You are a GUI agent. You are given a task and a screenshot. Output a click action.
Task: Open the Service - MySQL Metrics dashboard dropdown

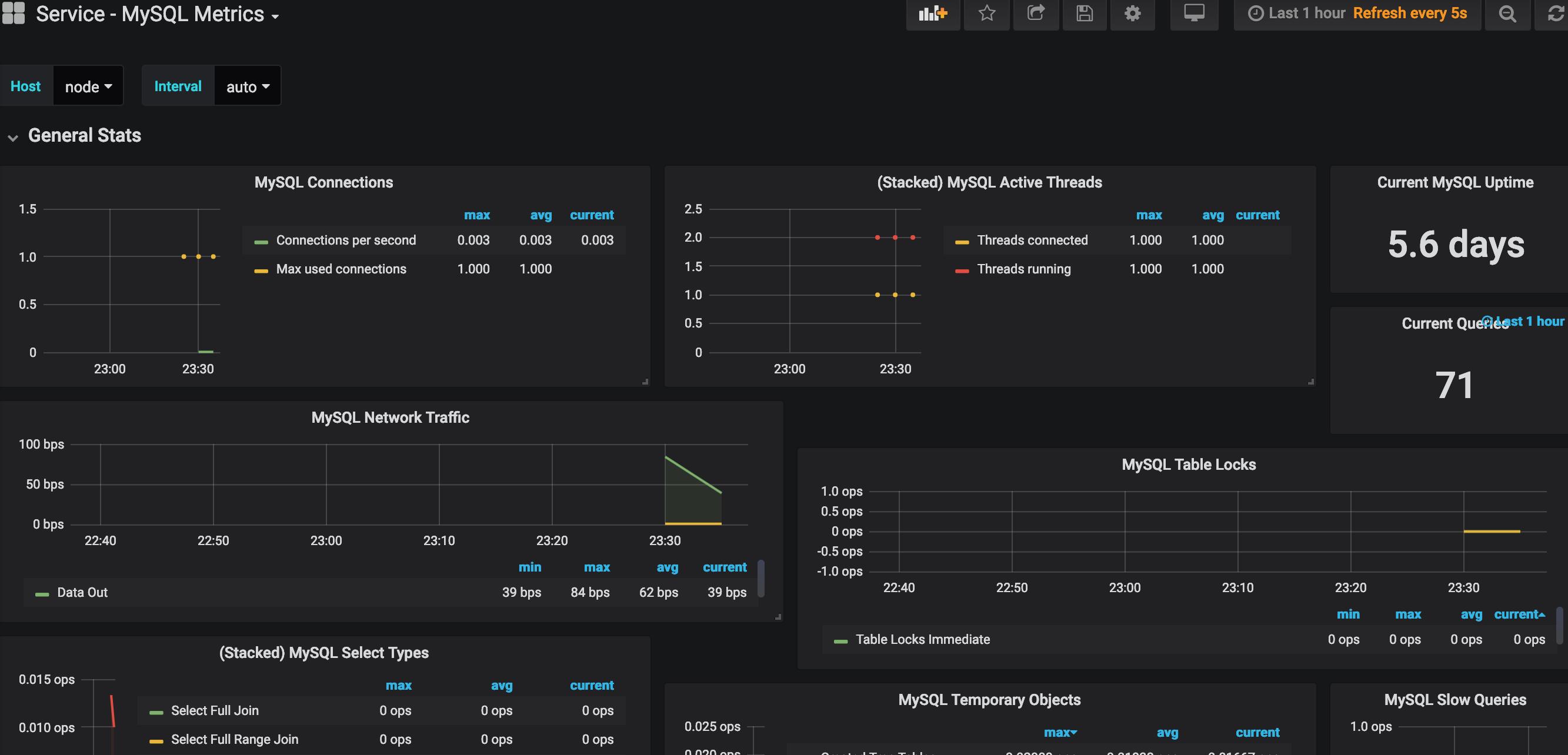(157, 14)
